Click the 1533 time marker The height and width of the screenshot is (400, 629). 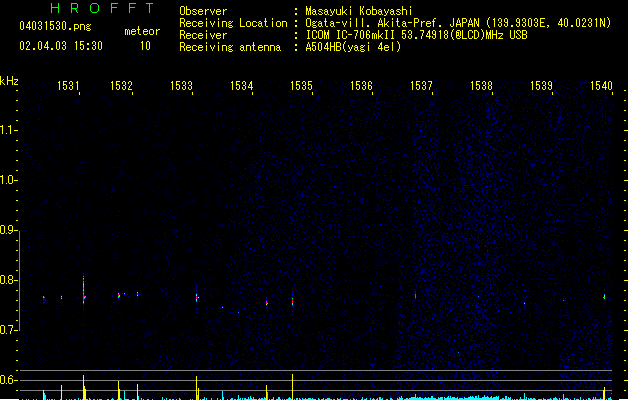pyautogui.click(x=181, y=86)
